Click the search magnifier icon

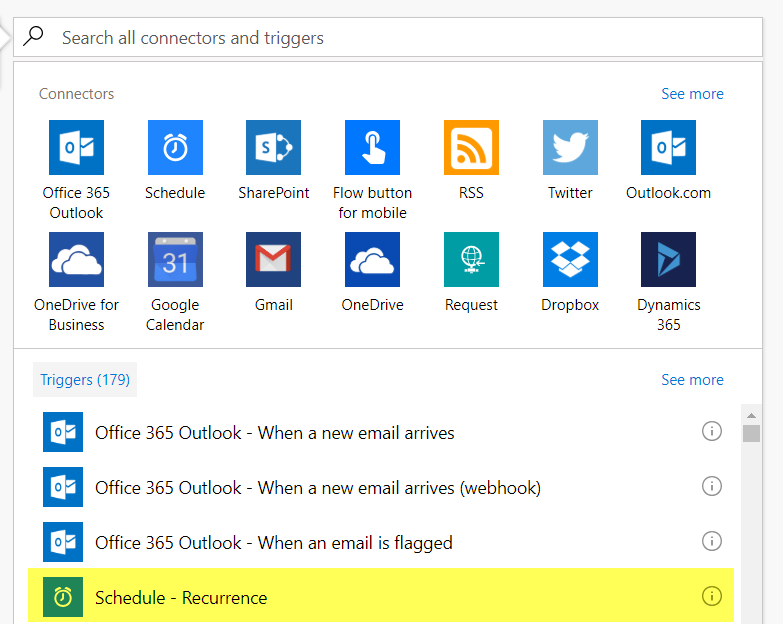33,36
